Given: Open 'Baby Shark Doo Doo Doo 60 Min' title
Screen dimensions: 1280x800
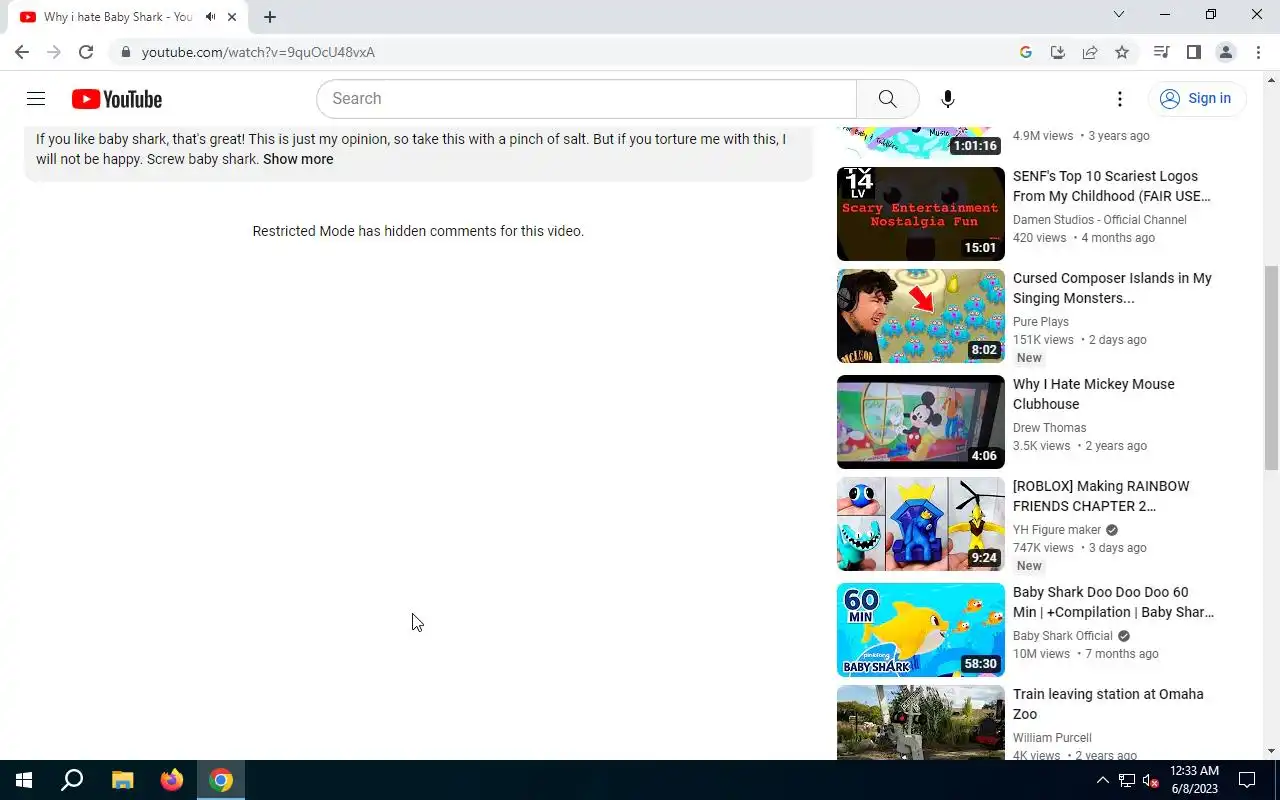Looking at the screenshot, I should tap(1113, 602).
